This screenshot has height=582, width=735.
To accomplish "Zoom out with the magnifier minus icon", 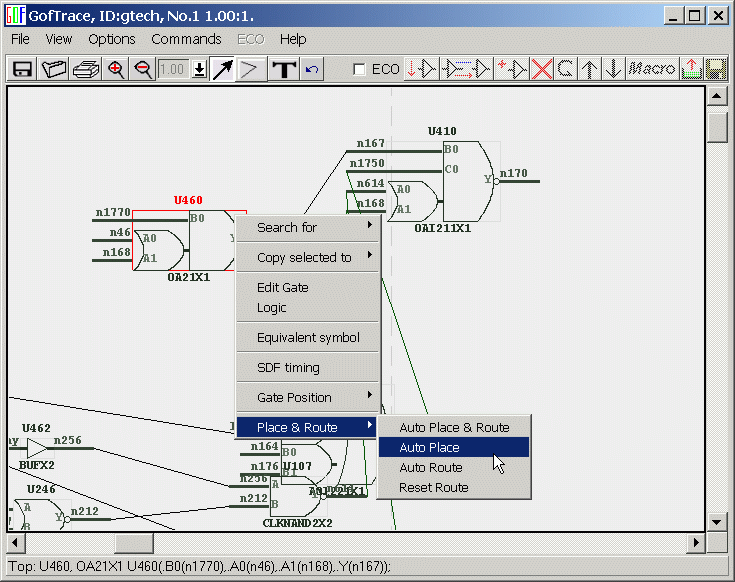I will tap(143, 69).
